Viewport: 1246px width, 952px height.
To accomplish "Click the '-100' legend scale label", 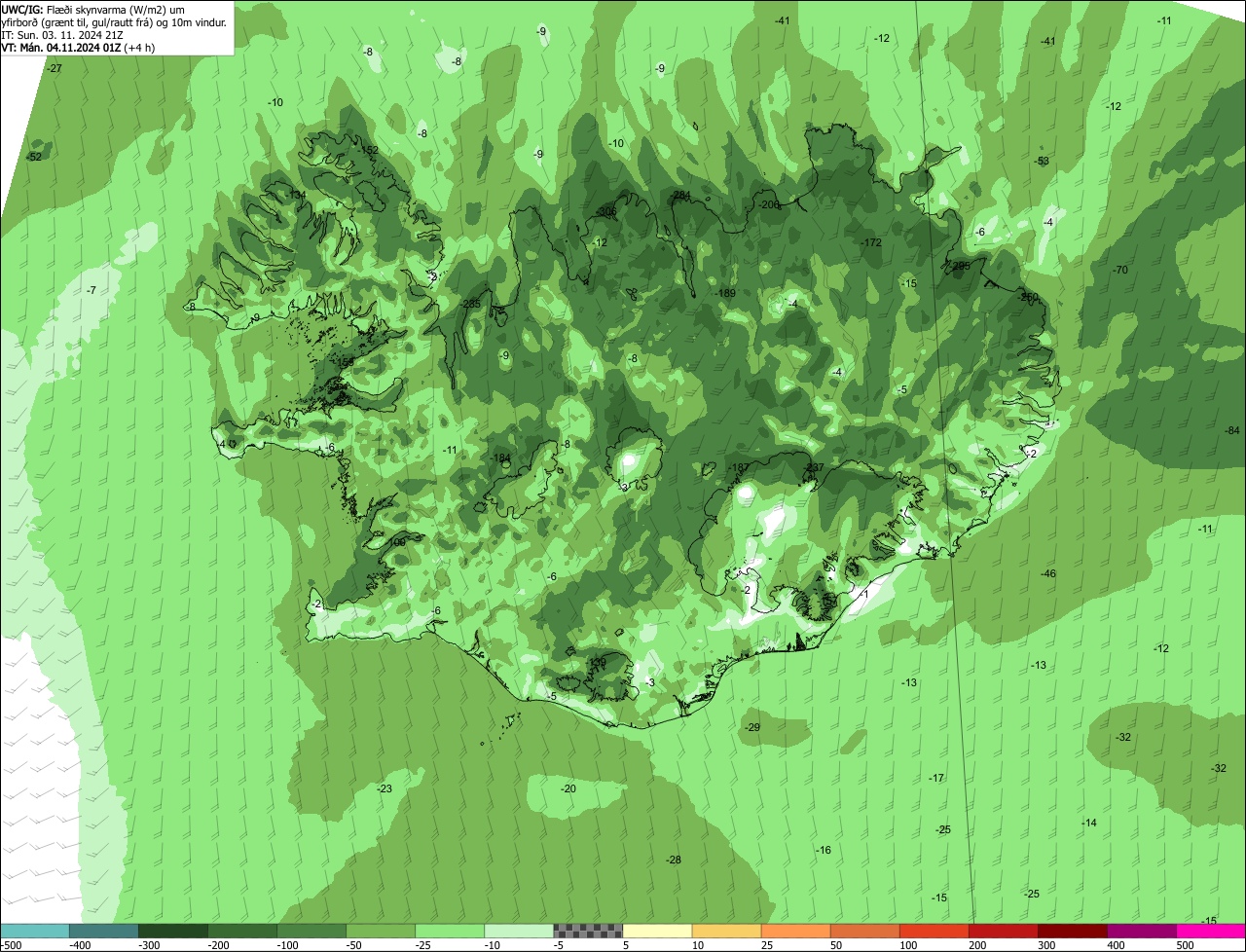I will coord(287,945).
